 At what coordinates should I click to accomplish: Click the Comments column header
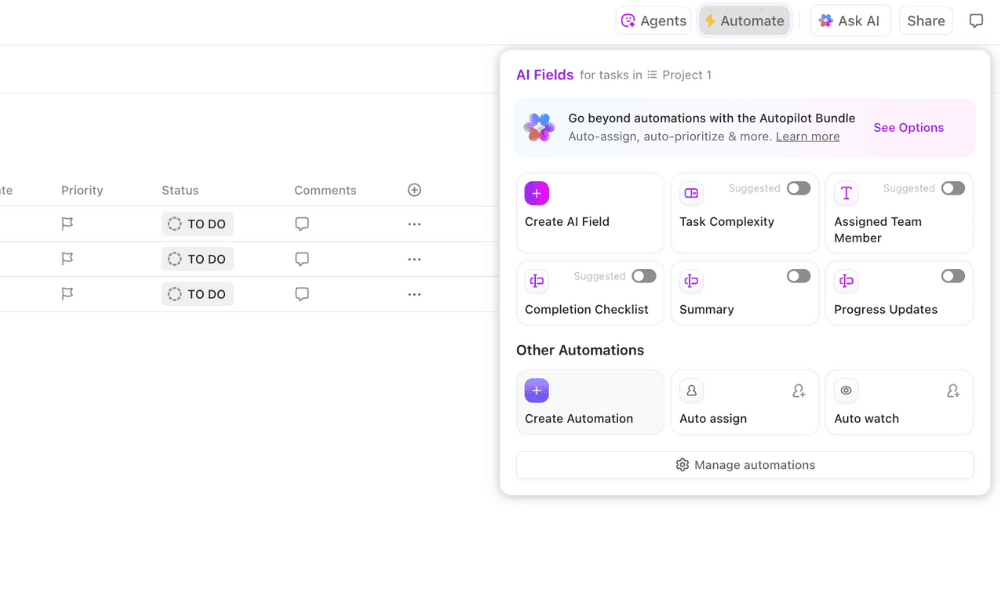pyautogui.click(x=325, y=190)
